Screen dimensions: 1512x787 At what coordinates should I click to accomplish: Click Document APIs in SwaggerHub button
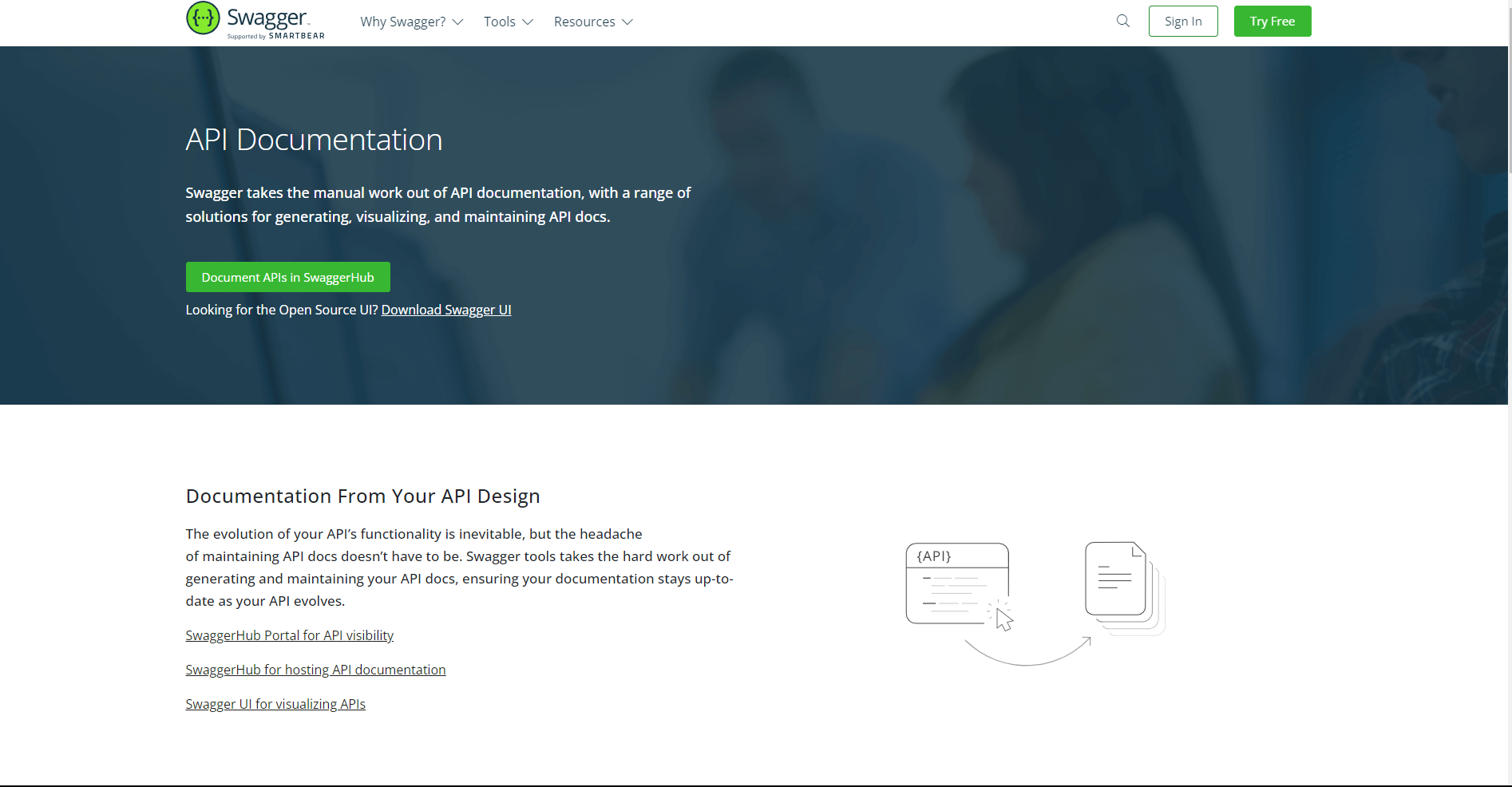coord(287,277)
